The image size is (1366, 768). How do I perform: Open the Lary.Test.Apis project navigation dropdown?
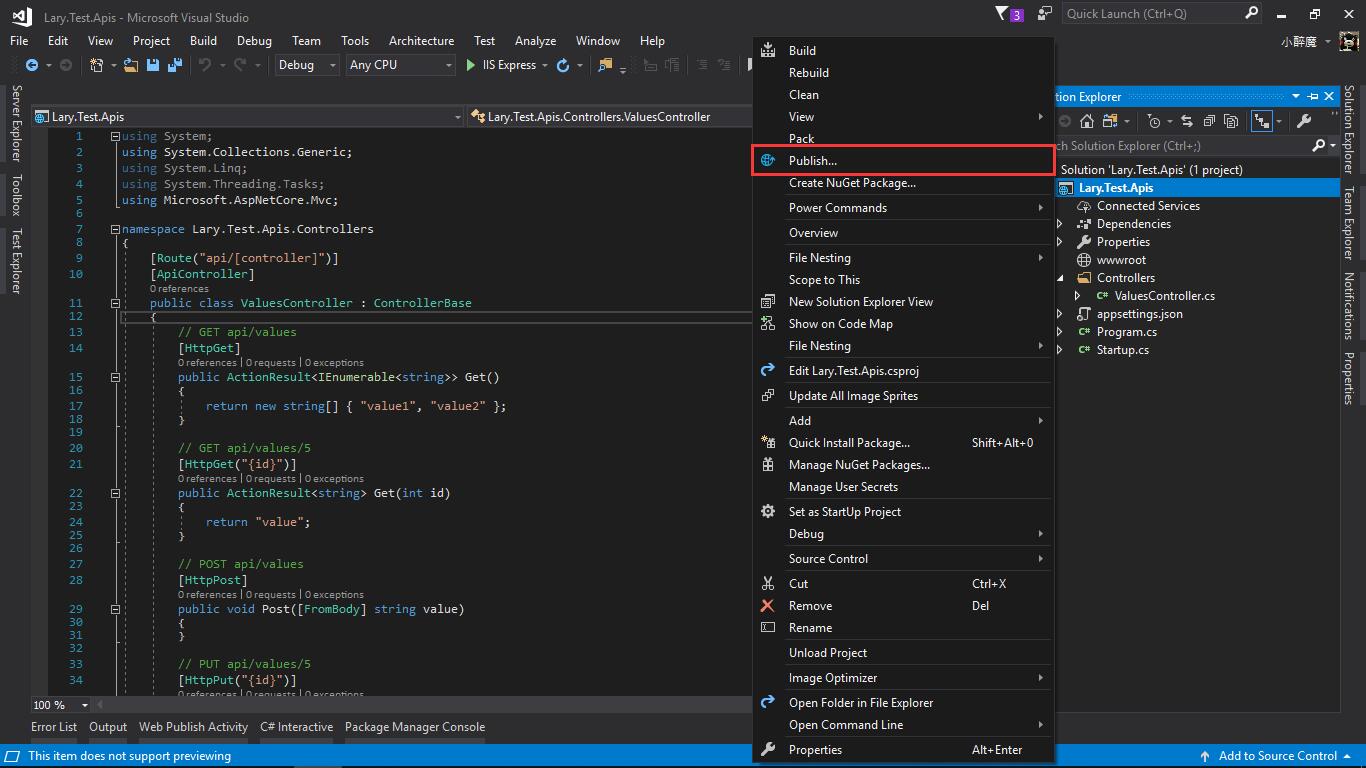click(x=249, y=117)
